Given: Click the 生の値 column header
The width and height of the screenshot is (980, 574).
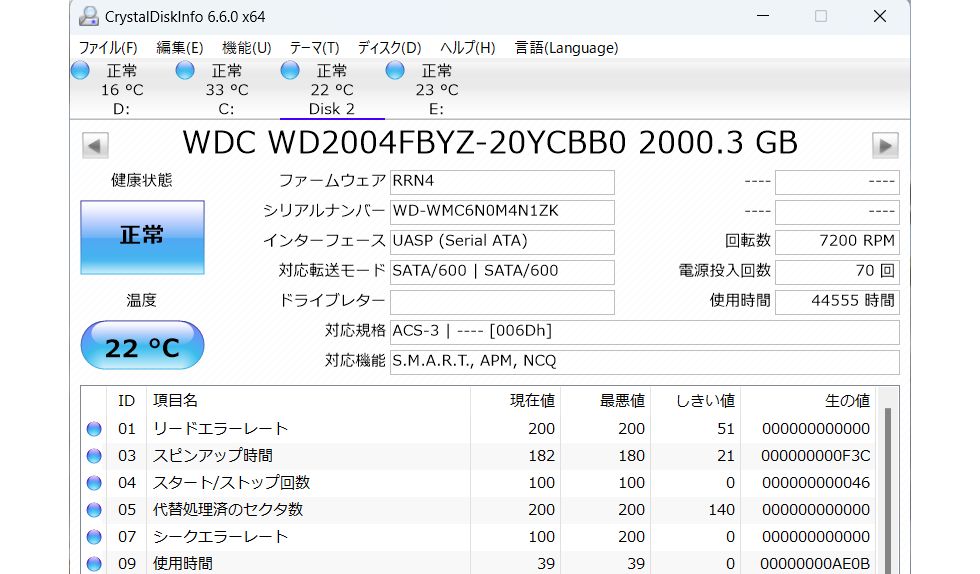Looking at the screenshot, I should (x=846, y=400).
